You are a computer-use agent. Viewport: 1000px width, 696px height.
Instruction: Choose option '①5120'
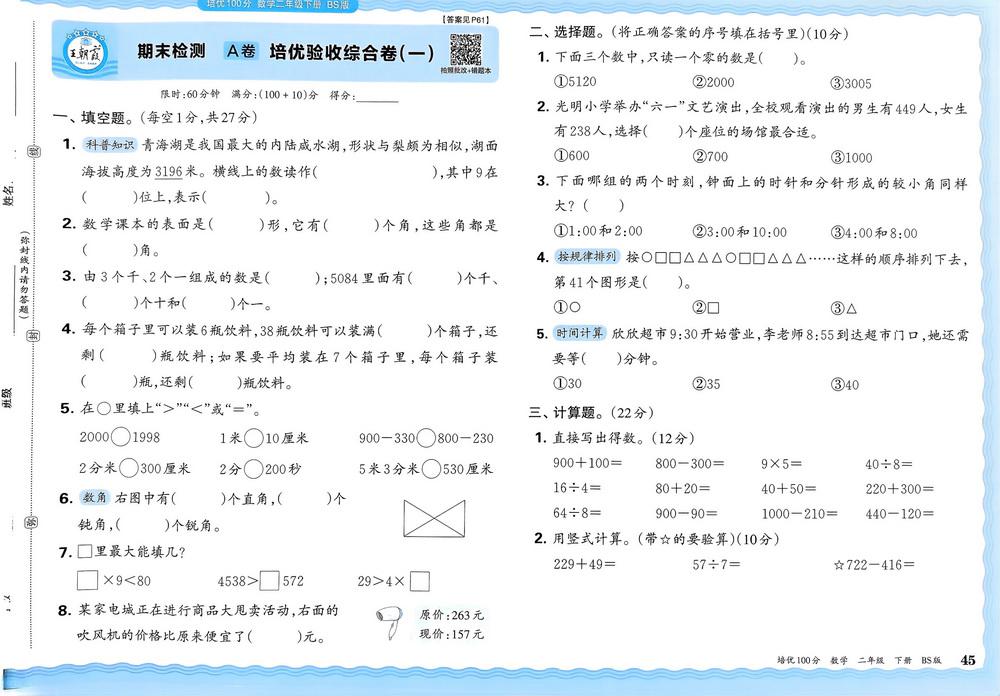point(575,82)
